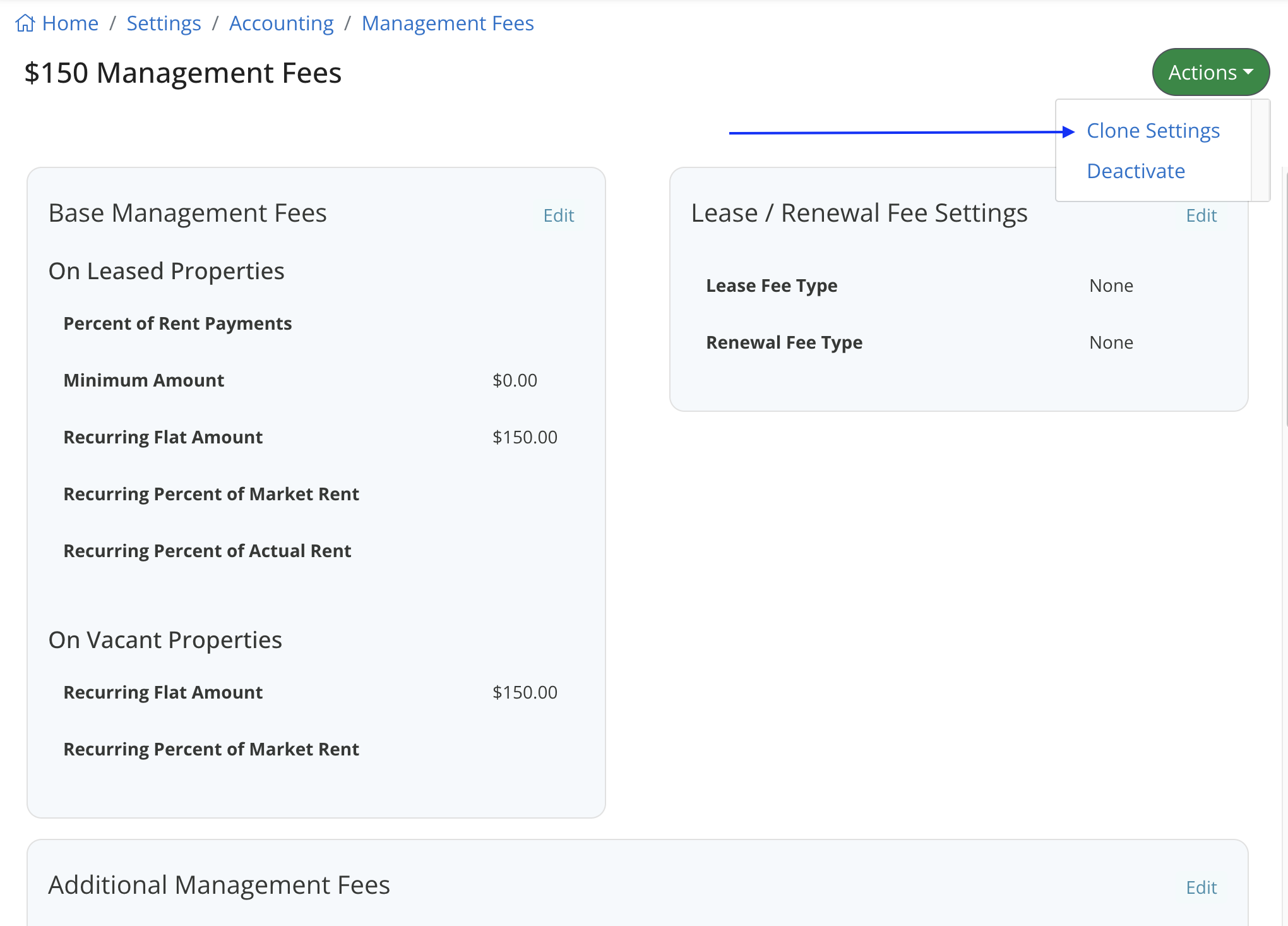
Task: Collapse the Actions dropdown via its chevron
Action: click(x=1249, y=73)
